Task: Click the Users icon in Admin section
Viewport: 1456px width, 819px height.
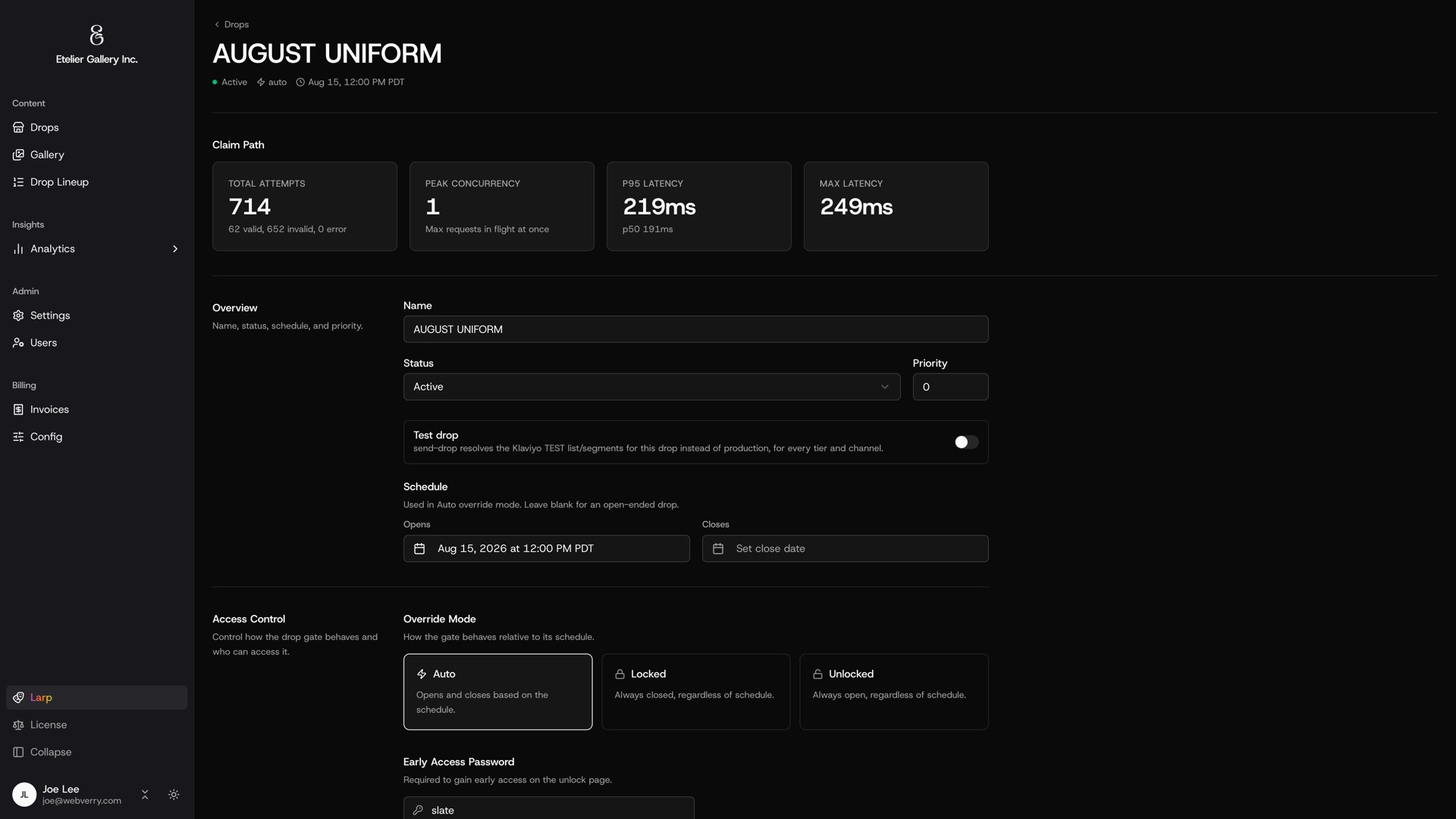Action: [x=18, y=343]
